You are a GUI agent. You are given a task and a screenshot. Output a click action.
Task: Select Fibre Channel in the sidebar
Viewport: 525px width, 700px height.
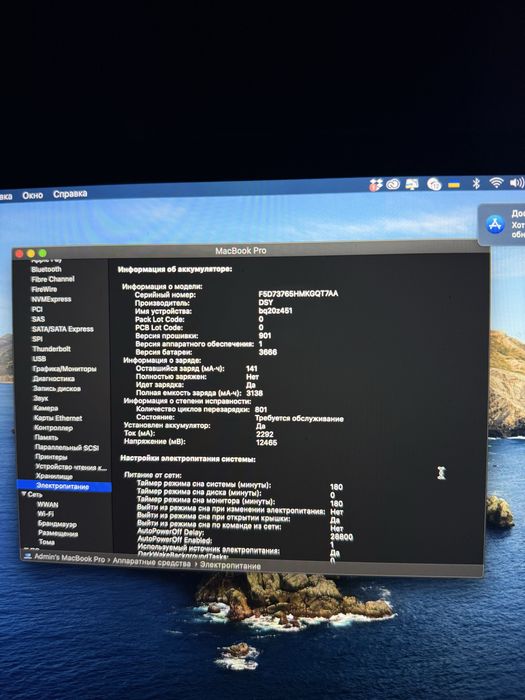(x=53, y=279)
